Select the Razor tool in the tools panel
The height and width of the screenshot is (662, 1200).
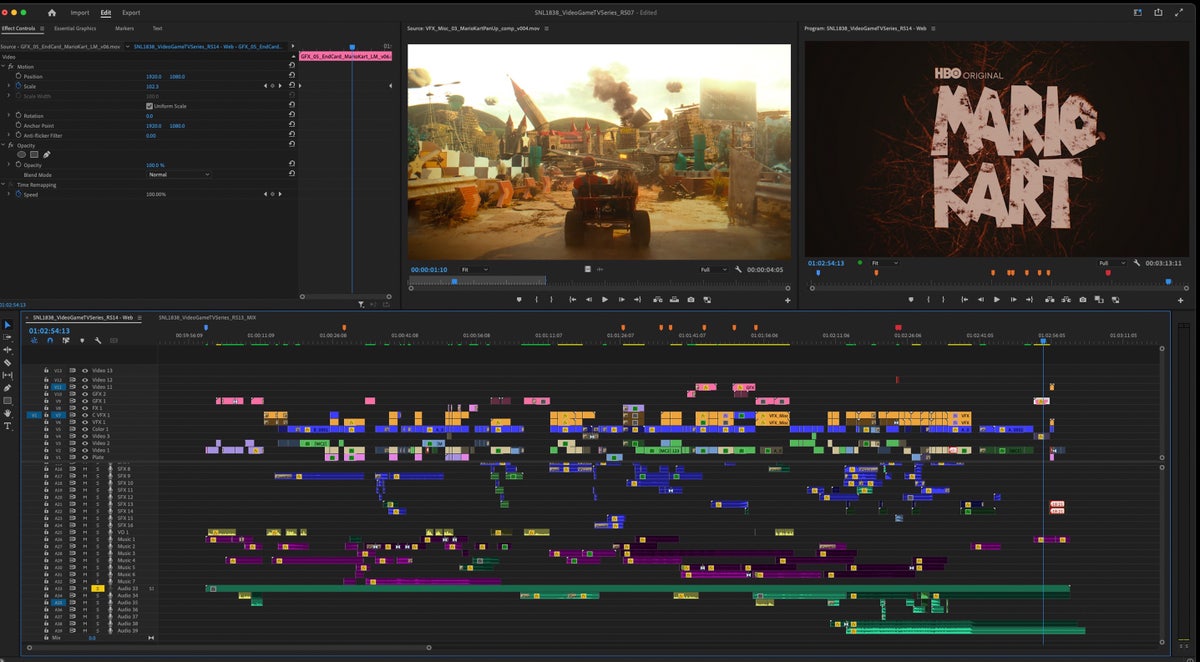point(8,362)
